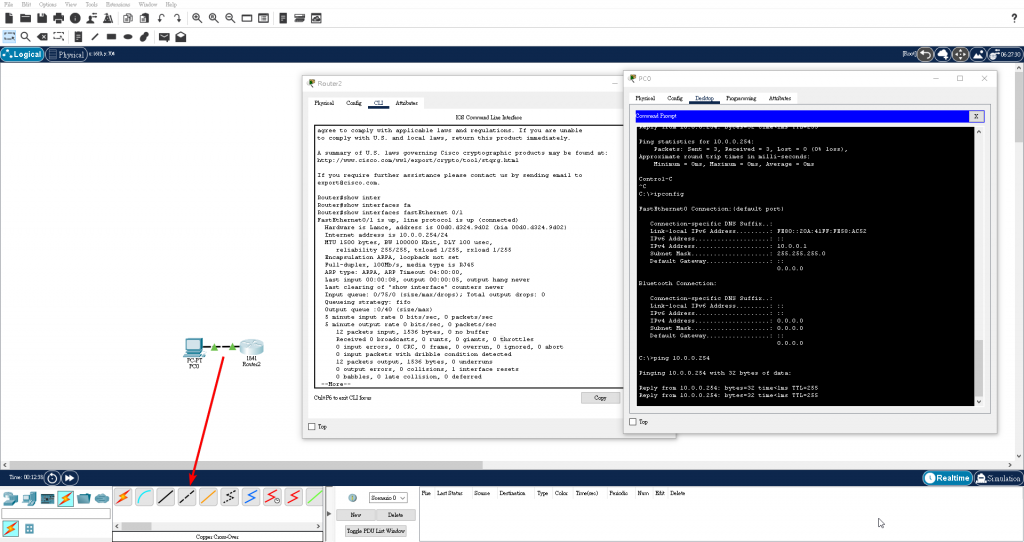Click the Power Cycle Devices button
This screenshot has width=1024, height=542.
tap(52, 478)
